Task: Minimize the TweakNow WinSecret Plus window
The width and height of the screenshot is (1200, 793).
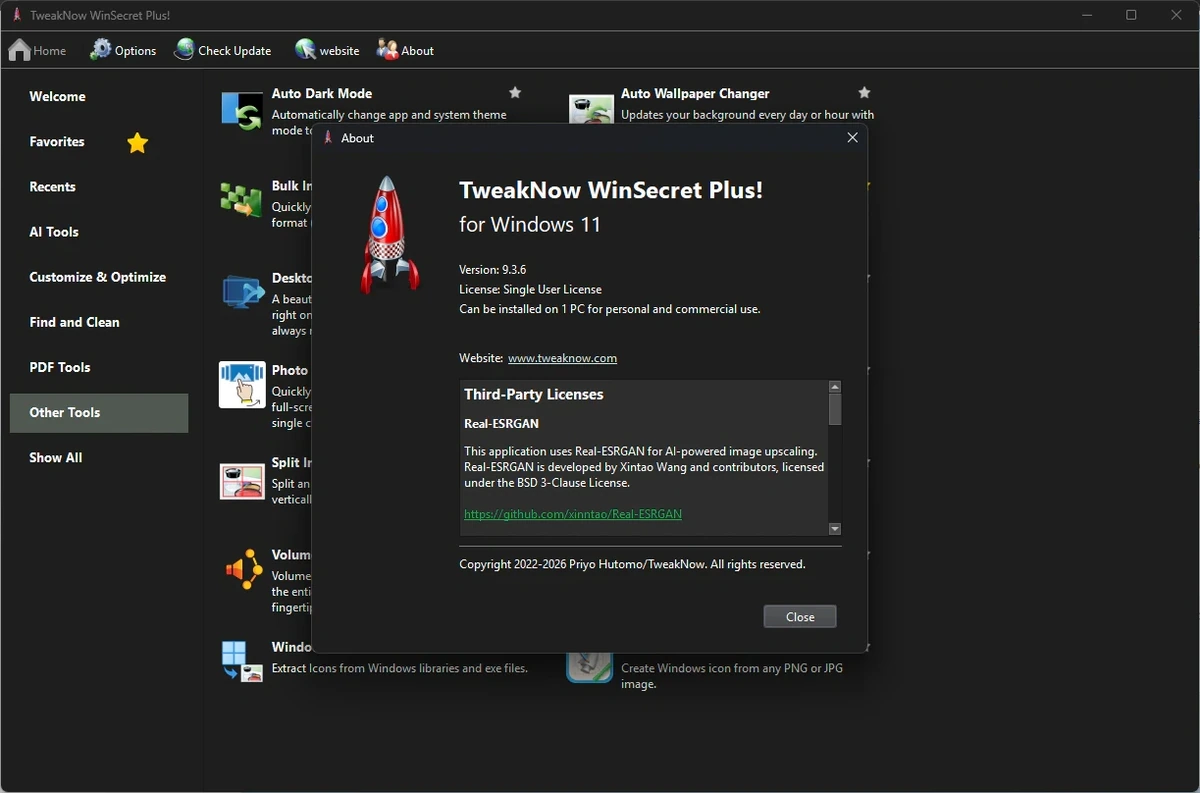Action: [1087, 15]
